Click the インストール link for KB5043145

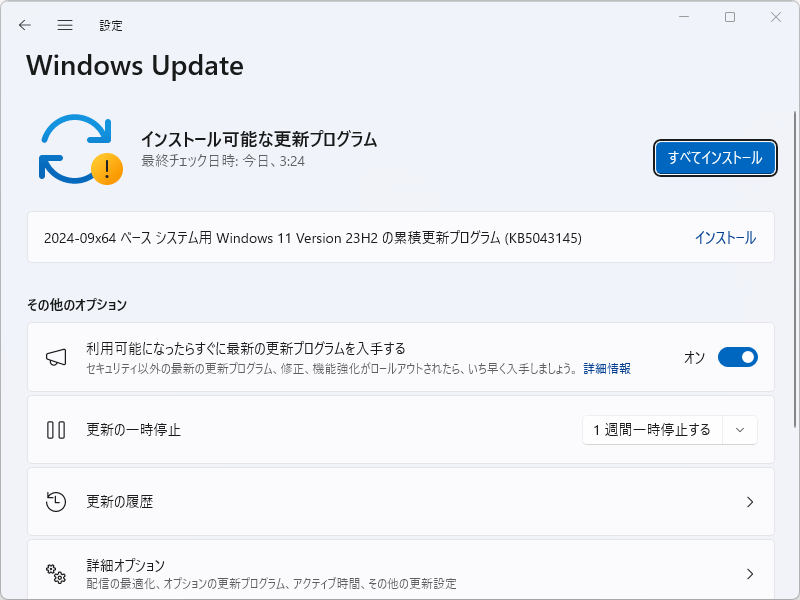[726, 237]
